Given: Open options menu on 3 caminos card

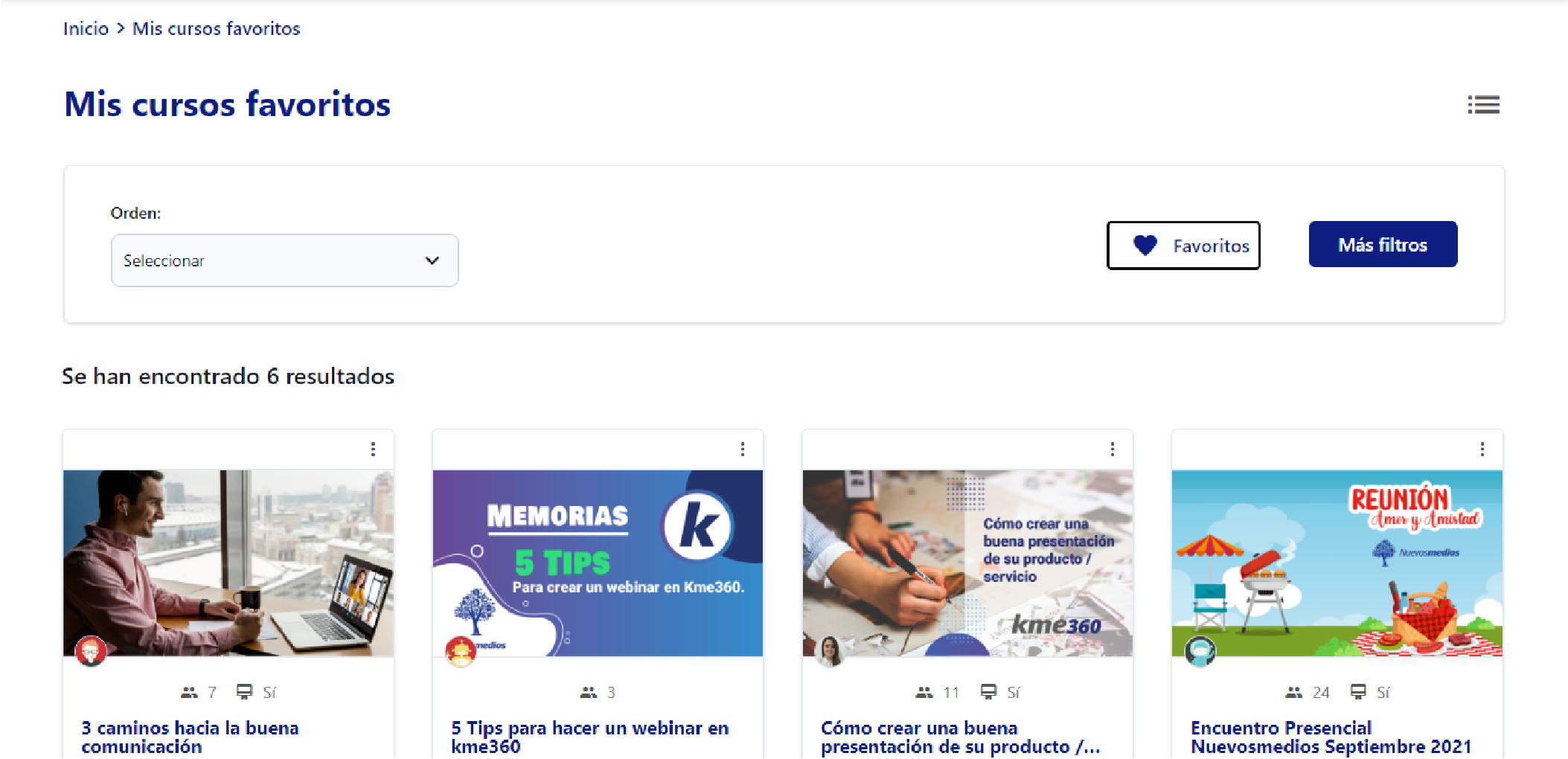Looking at the screenshot, I should [x=373, y=449].
